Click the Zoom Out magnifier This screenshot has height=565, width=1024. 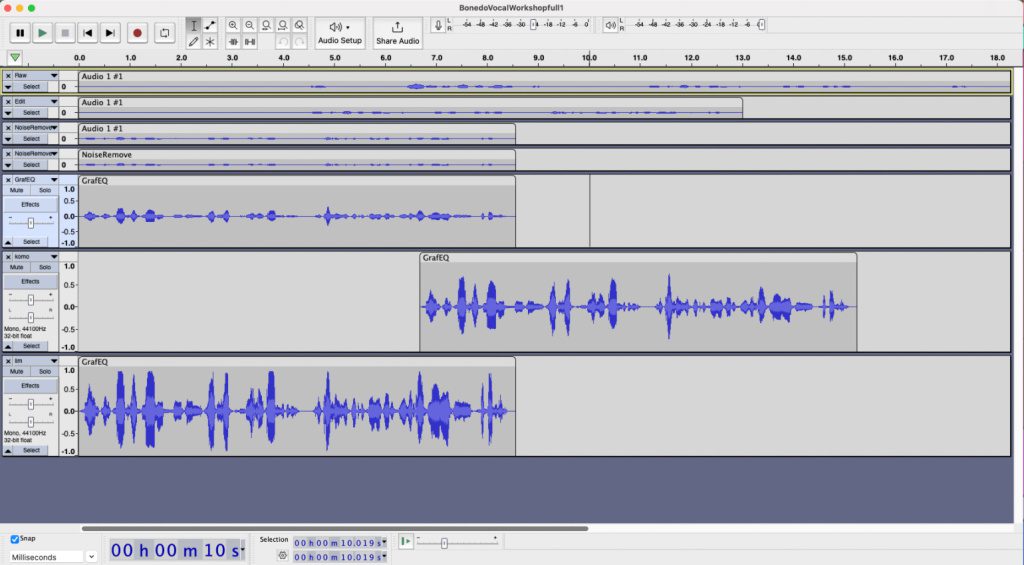coord(249,25)
